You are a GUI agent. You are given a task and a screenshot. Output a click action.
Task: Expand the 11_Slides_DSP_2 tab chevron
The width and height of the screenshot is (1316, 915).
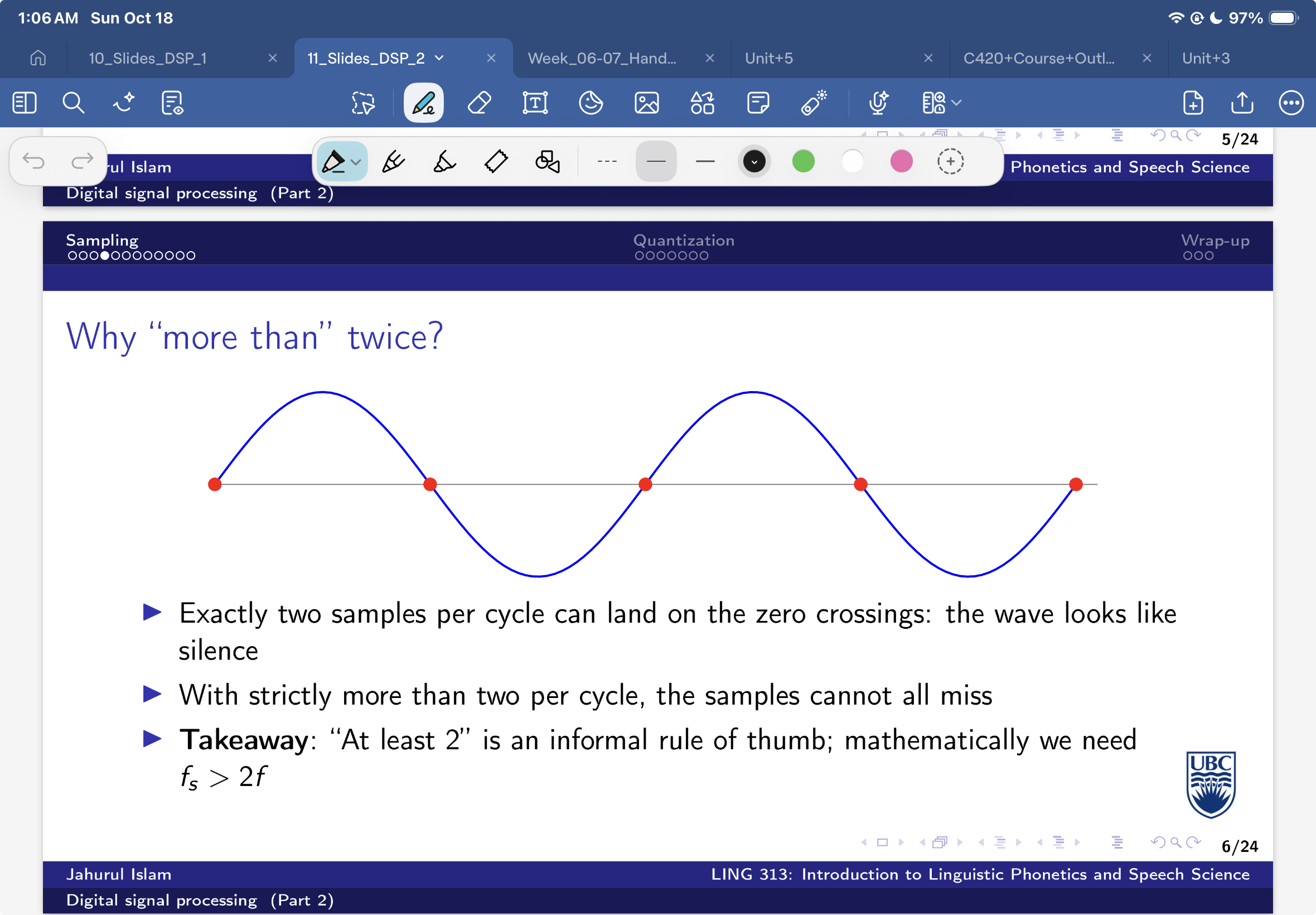(x=439, y=58)
